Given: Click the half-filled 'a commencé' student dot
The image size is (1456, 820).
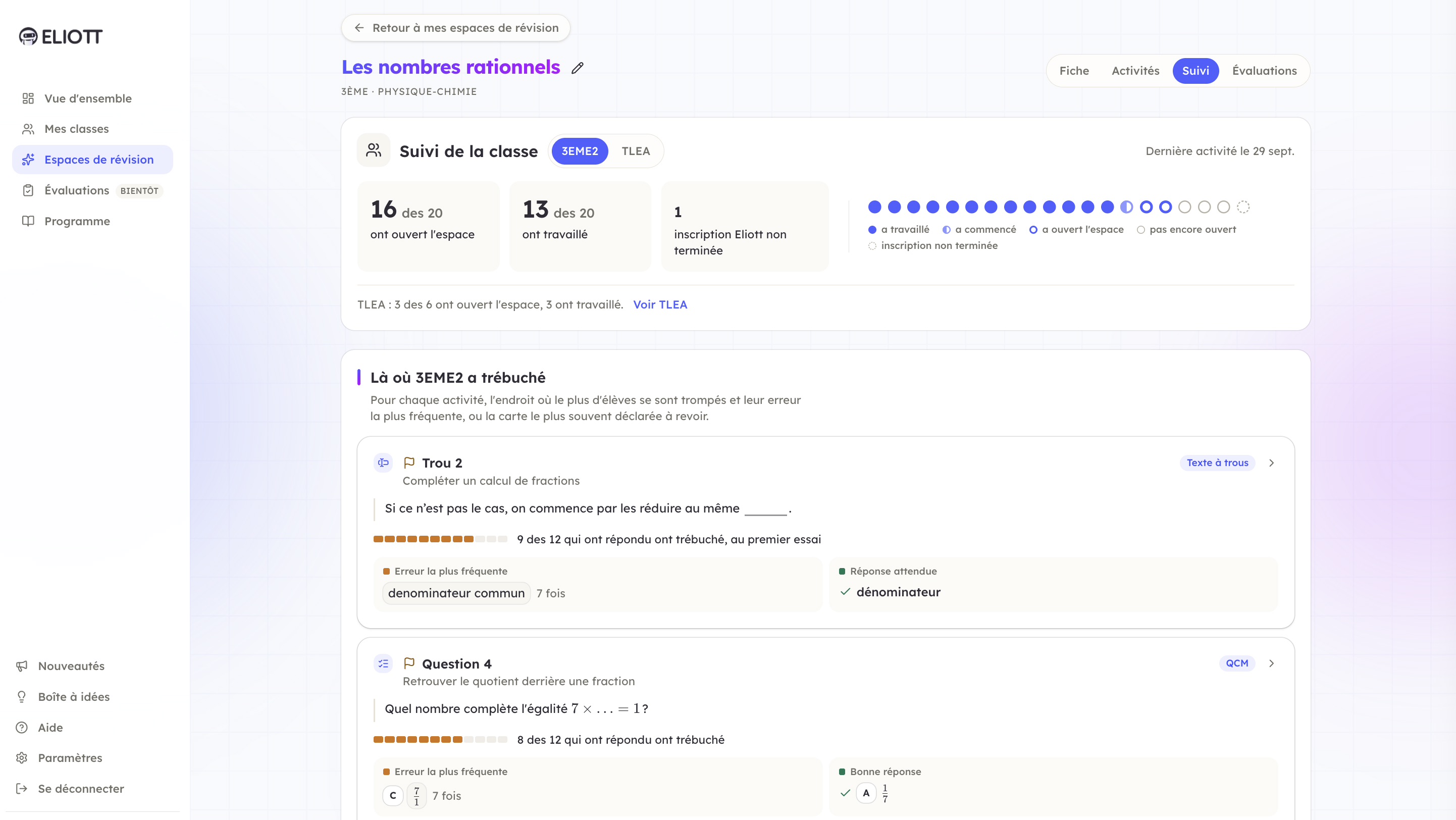Looking at the screenshot, I should (x=1126, y=207).
